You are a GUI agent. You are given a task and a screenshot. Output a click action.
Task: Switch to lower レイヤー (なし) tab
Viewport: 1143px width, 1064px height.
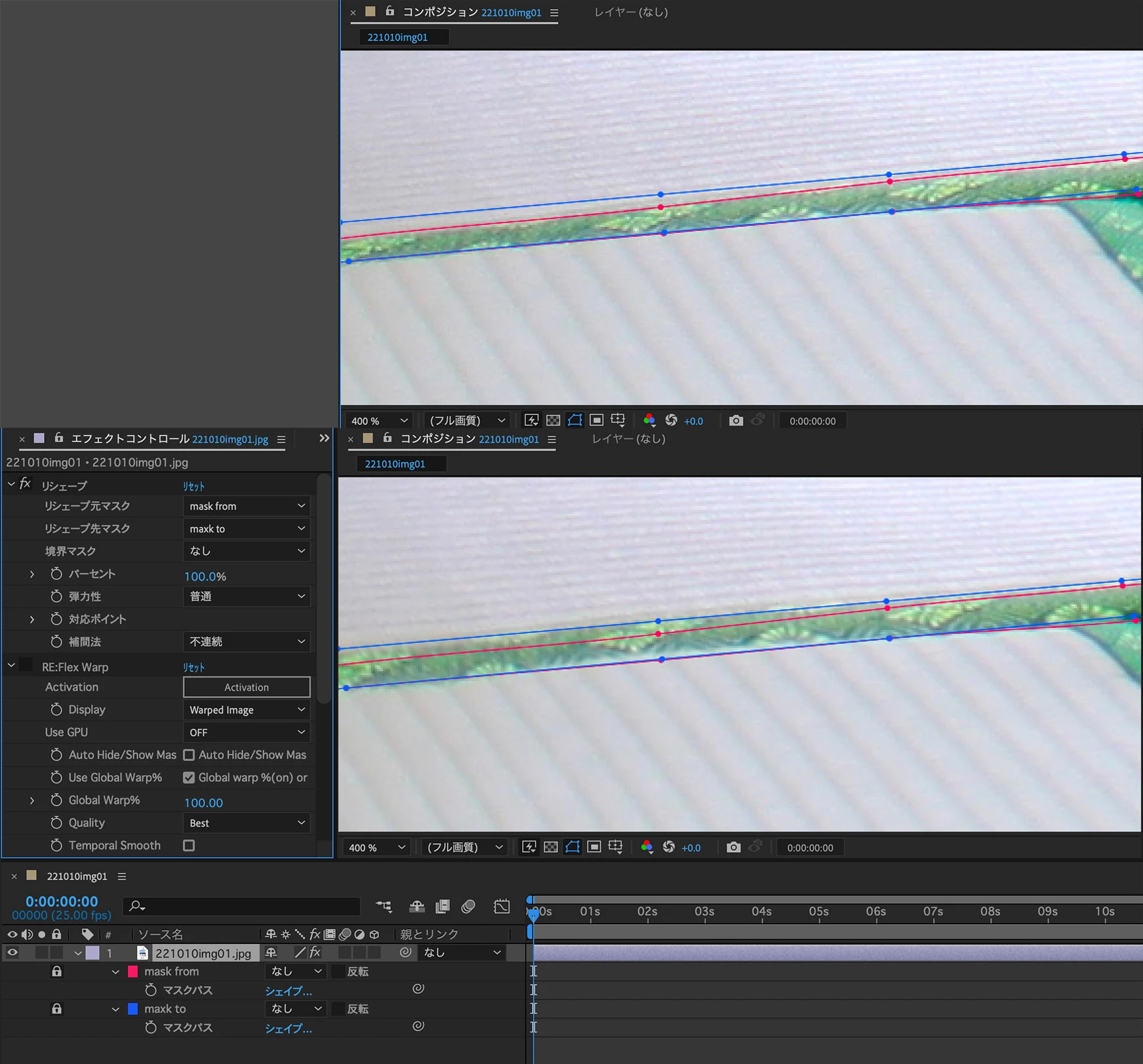628,438
